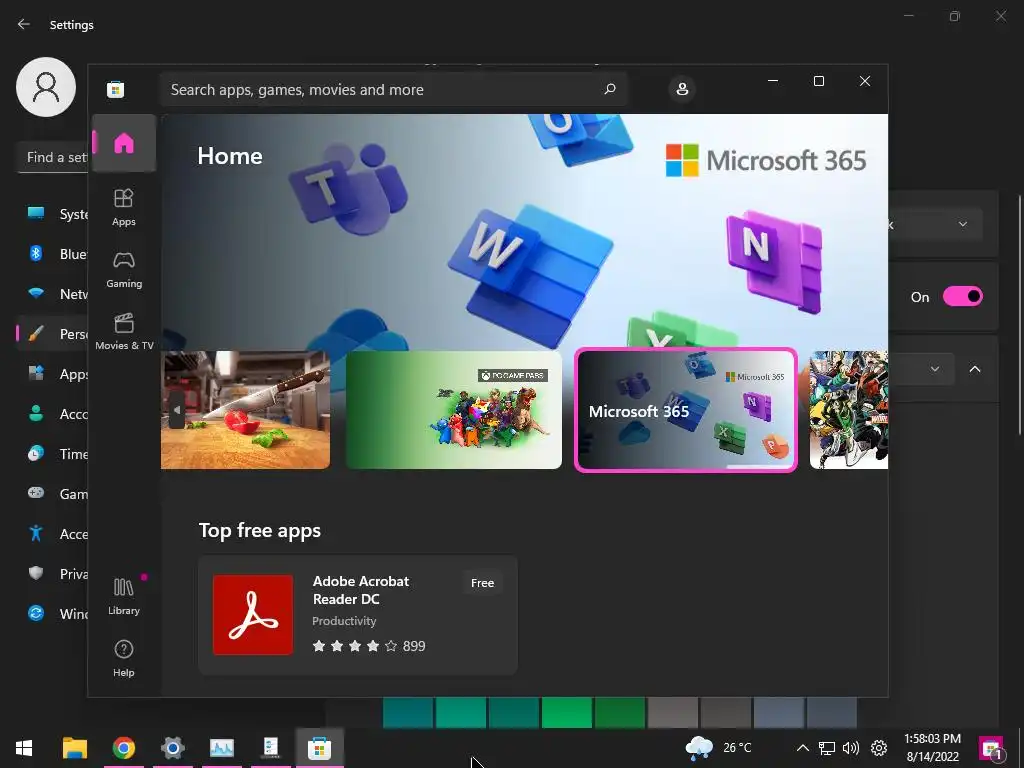Collapse the accent color section chevron
The width and height of the screenshot is (1024, 768).
coord(975,369)
